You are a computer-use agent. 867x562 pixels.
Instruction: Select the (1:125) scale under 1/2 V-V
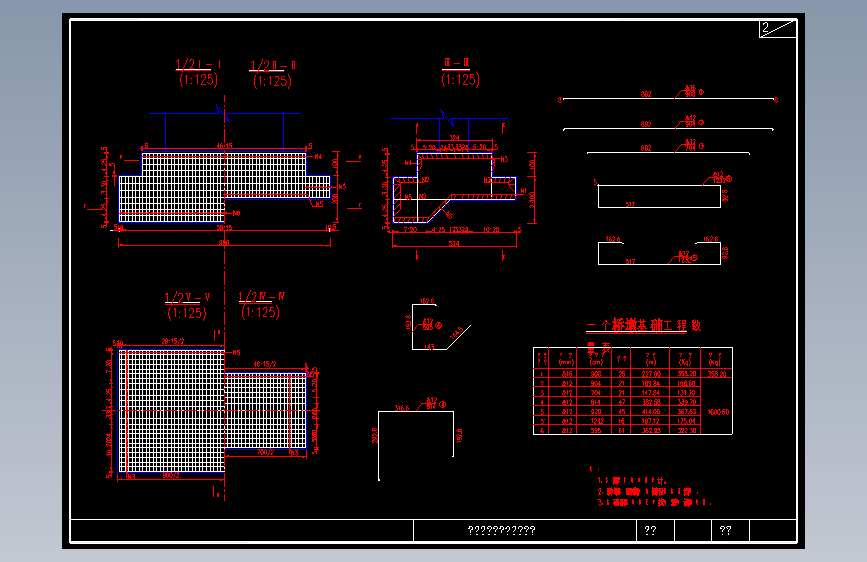[187, 313]
